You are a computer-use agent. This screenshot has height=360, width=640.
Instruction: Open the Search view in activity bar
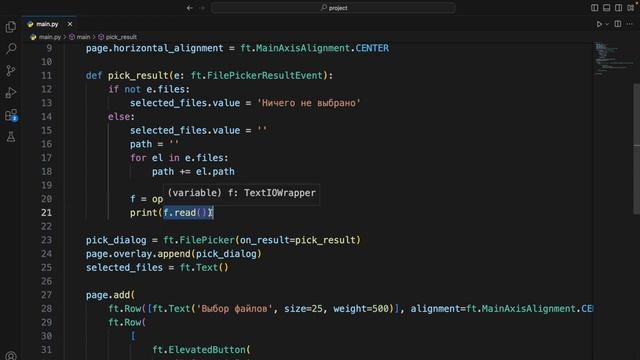tap(11, 49)
